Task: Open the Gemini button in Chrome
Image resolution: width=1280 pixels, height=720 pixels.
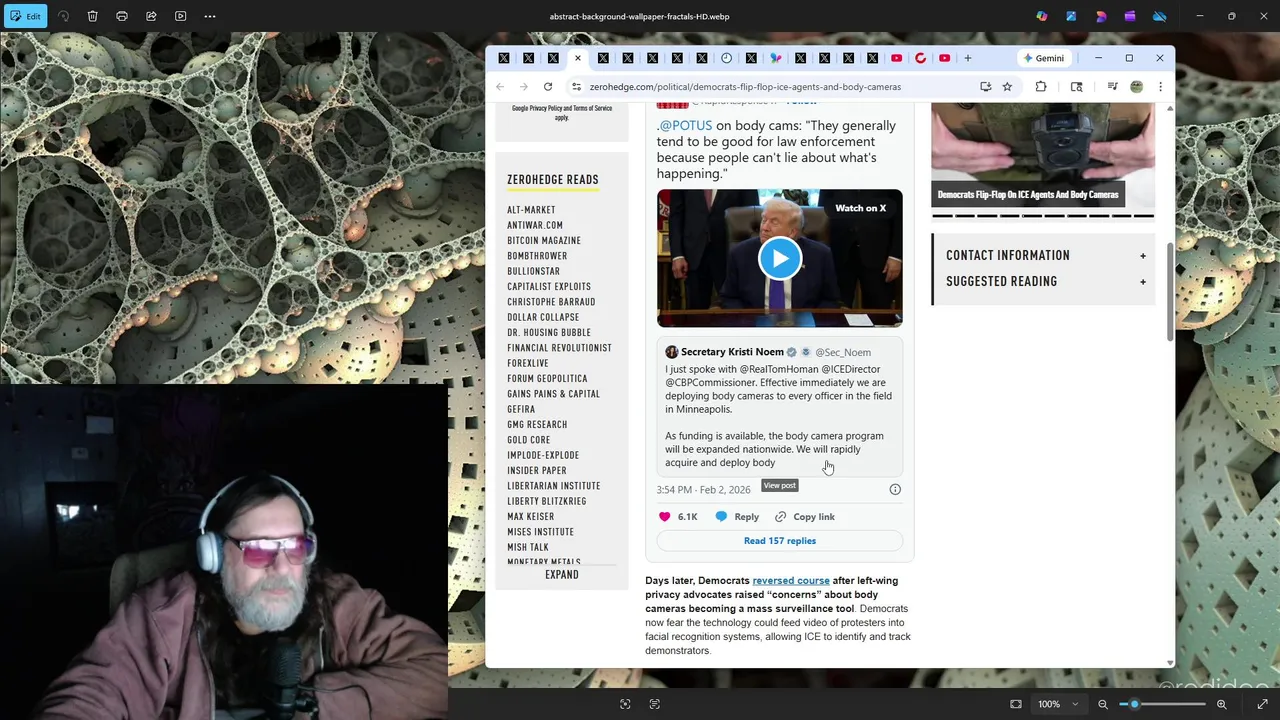Action: [x=1043, y=58]
